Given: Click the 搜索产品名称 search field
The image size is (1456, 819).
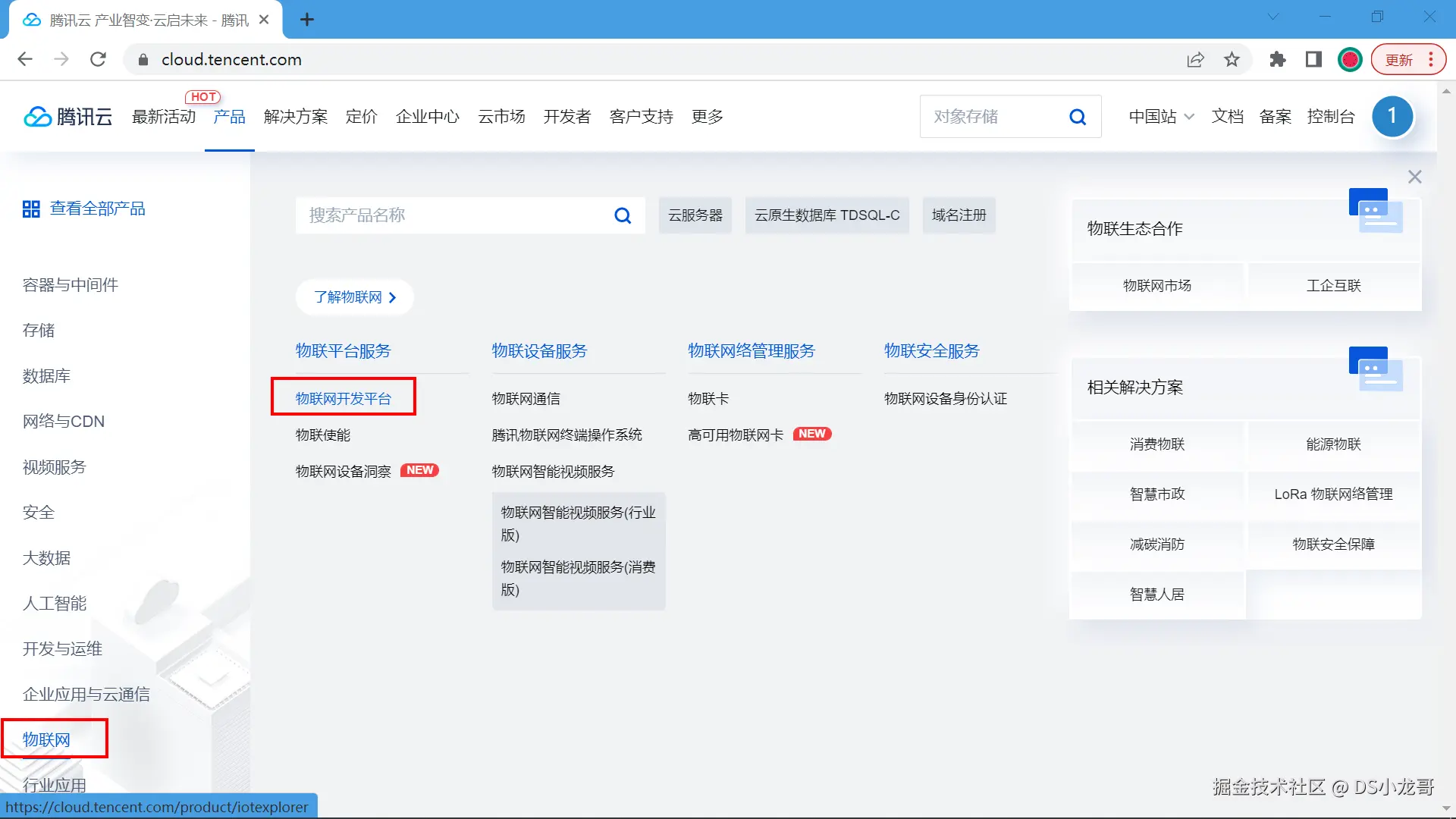Looking at the screenshot, I should pos(455,215).
